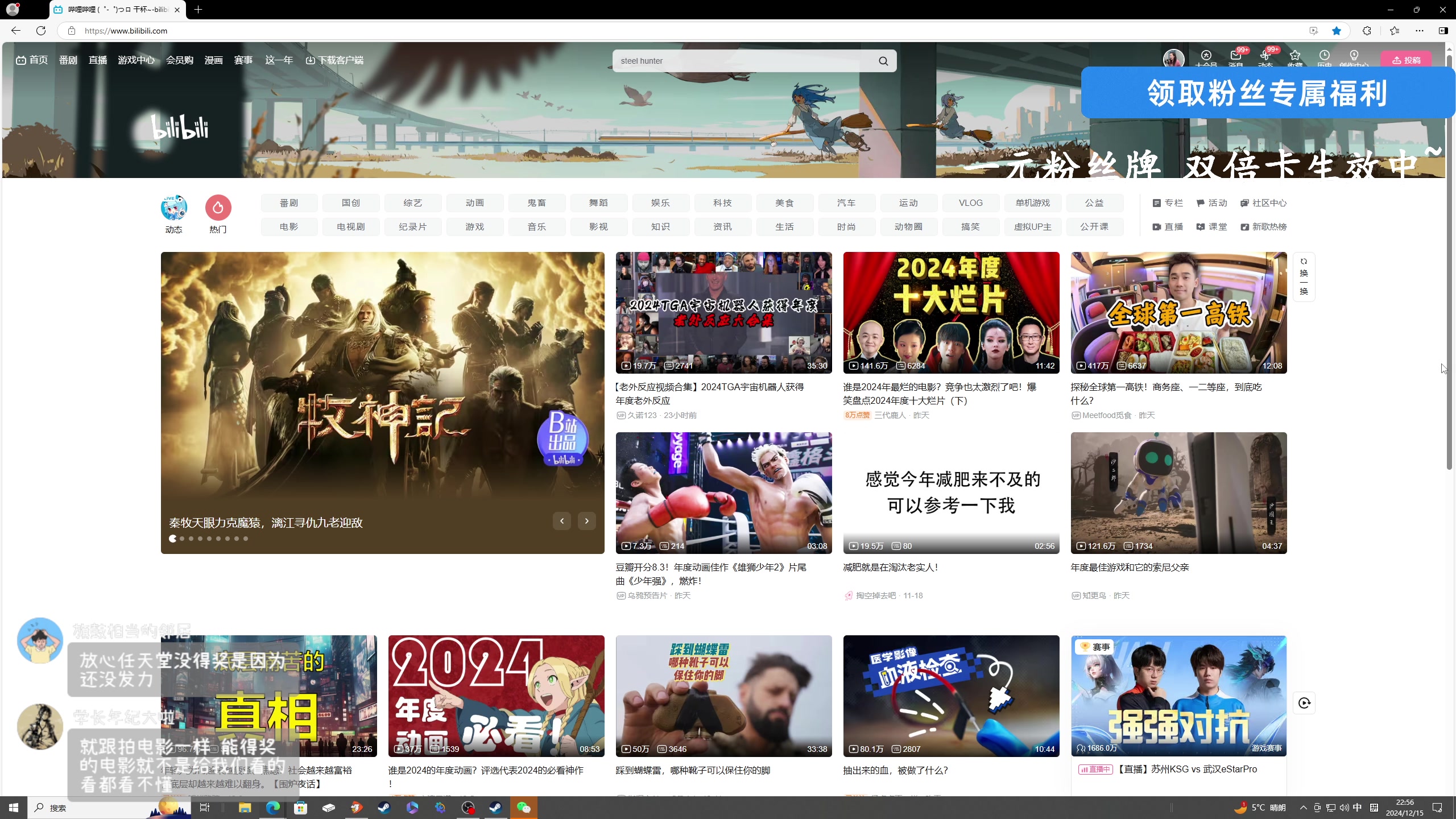Open 游戏中心 in top navigation

[x=136, y=60]
